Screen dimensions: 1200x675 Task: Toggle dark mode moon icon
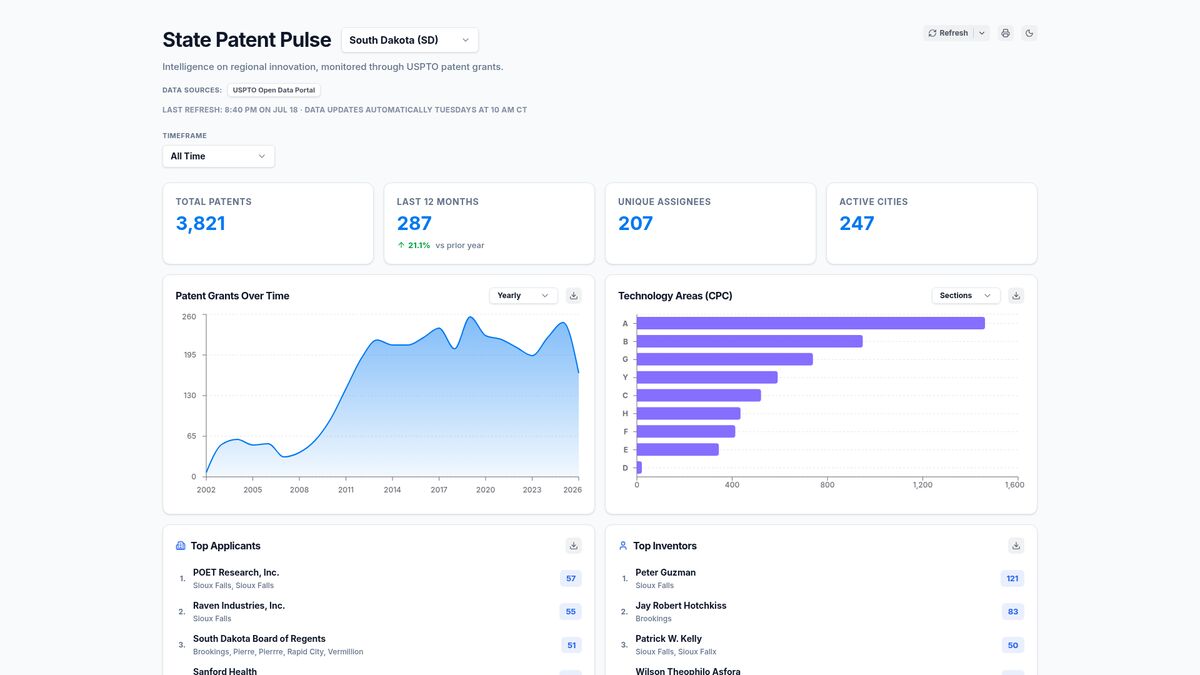tap(1030, 33)
